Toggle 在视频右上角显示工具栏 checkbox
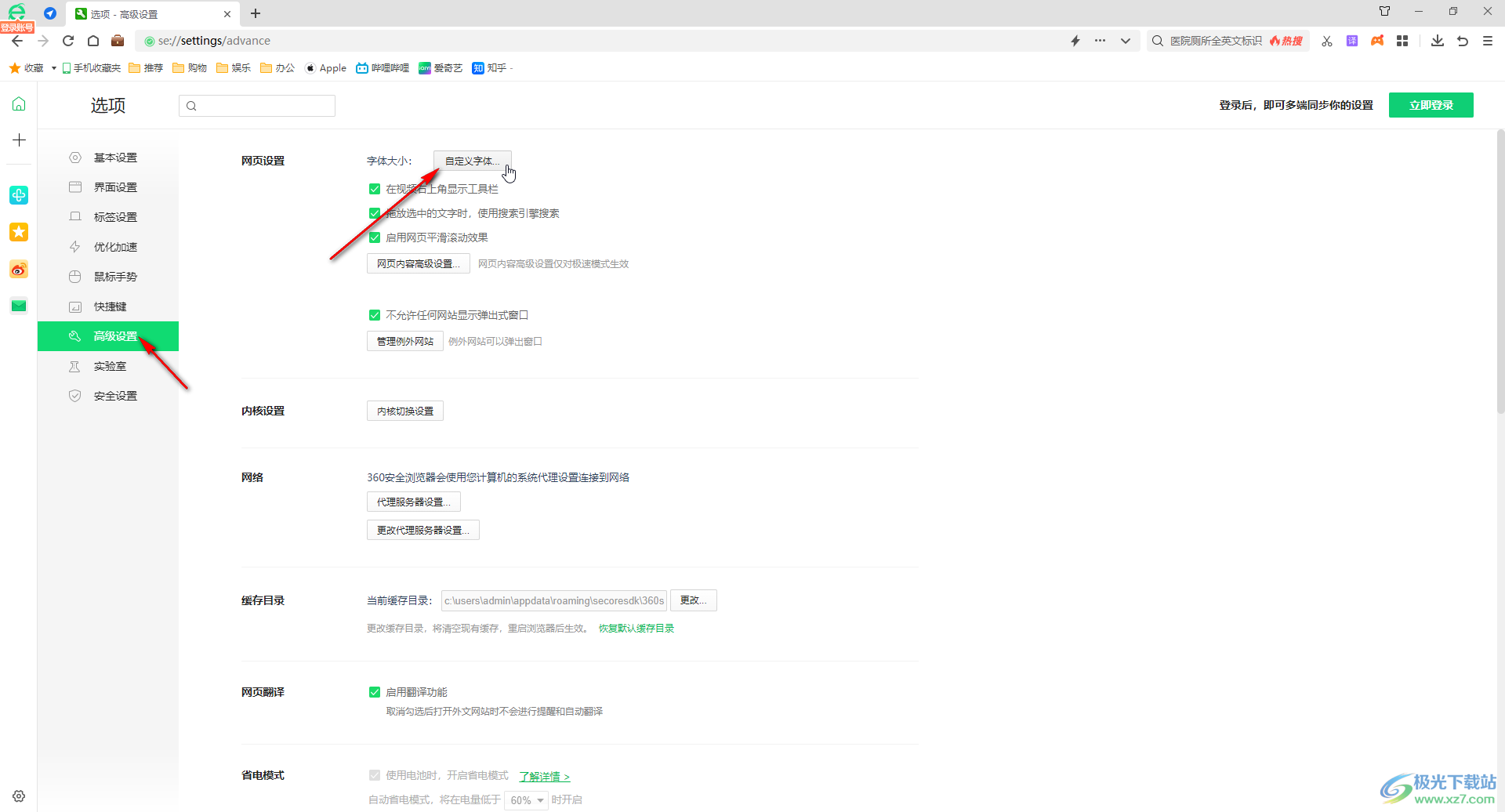This screenshot has width=1505, height=812. [375, 189]
